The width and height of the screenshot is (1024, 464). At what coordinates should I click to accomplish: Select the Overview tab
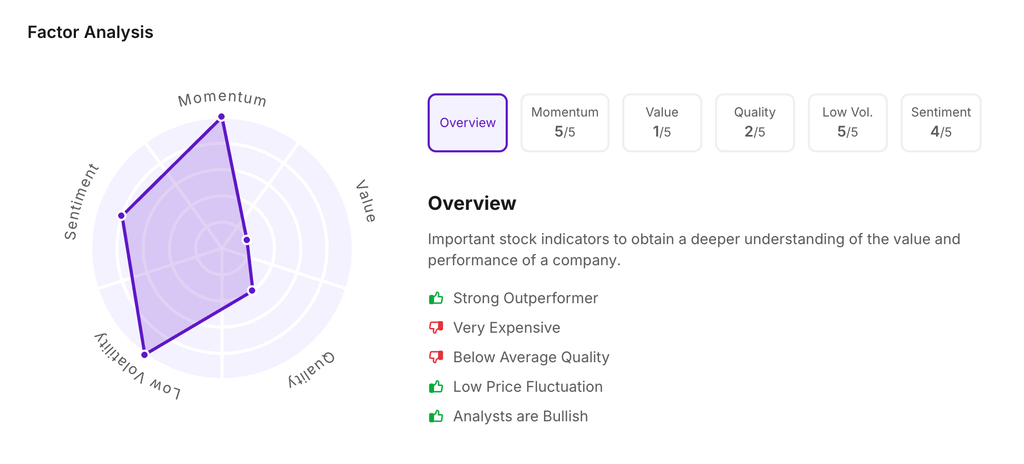(x=468, y=123)
